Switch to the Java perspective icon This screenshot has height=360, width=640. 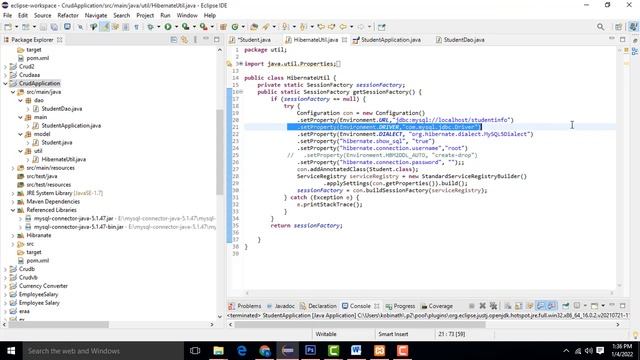pyautogui.click(x=633, y=27)
